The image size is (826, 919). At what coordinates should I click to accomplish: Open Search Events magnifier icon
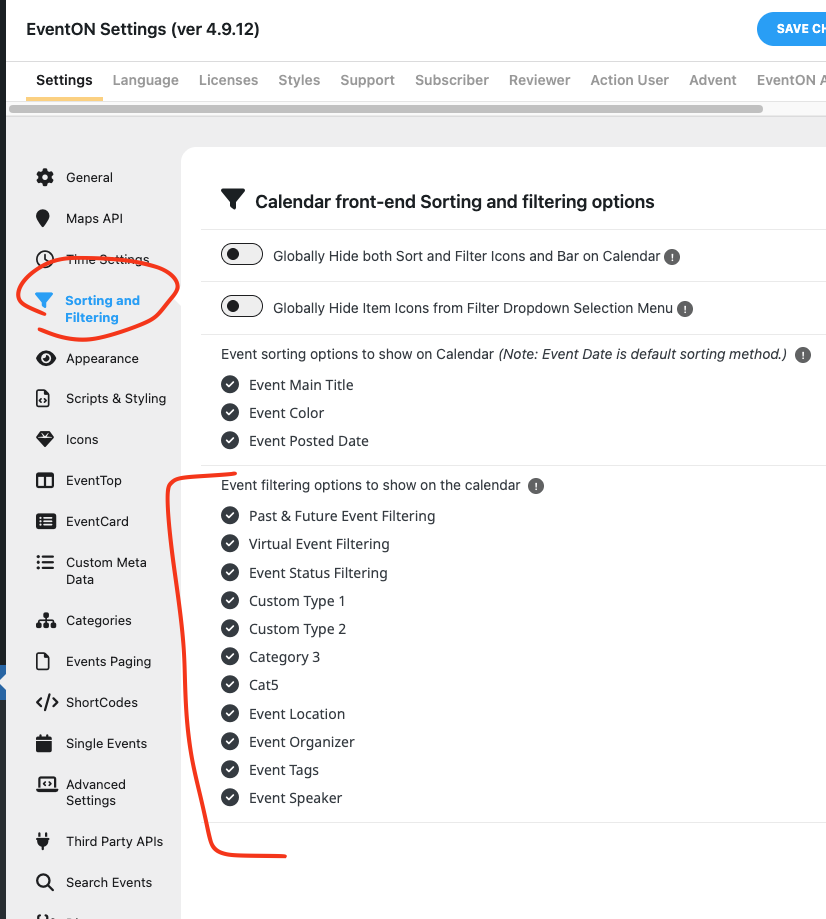pos(45,882)
